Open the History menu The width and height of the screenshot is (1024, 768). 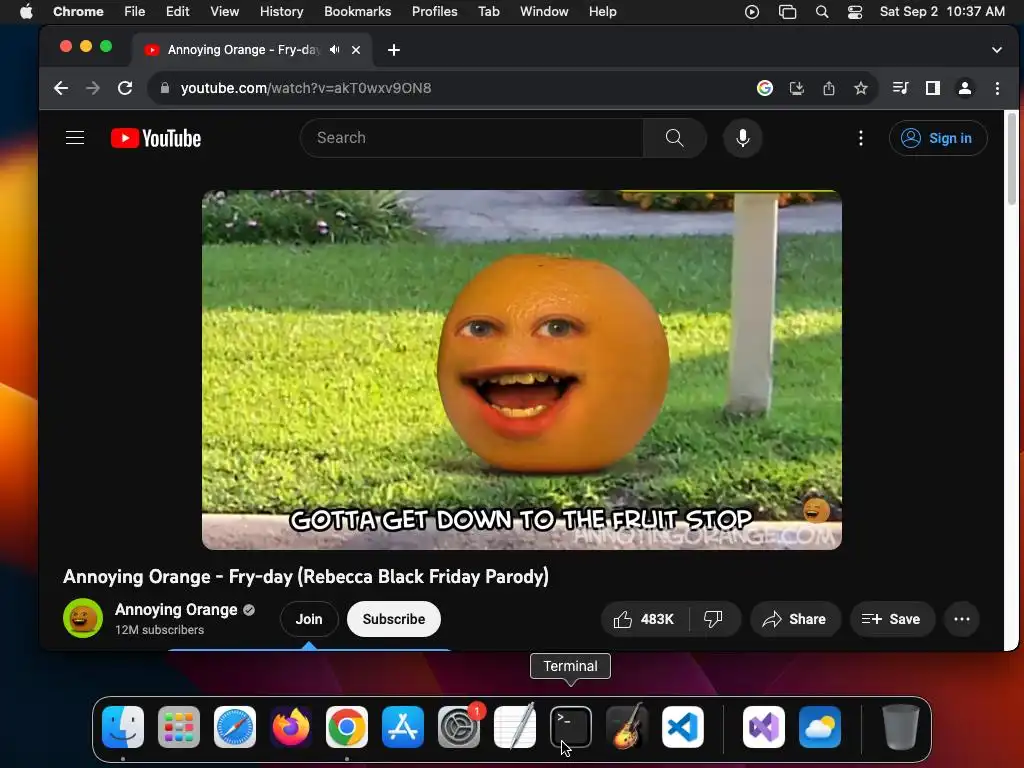[x=281, y=12]
